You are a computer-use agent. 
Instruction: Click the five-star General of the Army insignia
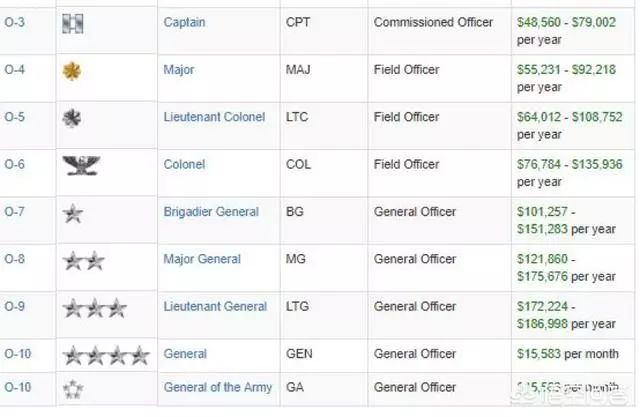coord(73,389)
